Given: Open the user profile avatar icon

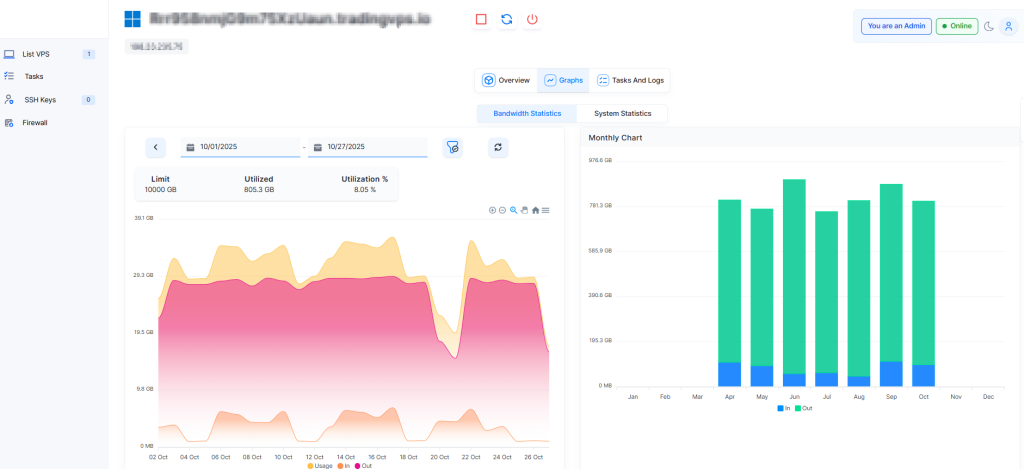Looking at the screenshot, I should pos(1007,27).
